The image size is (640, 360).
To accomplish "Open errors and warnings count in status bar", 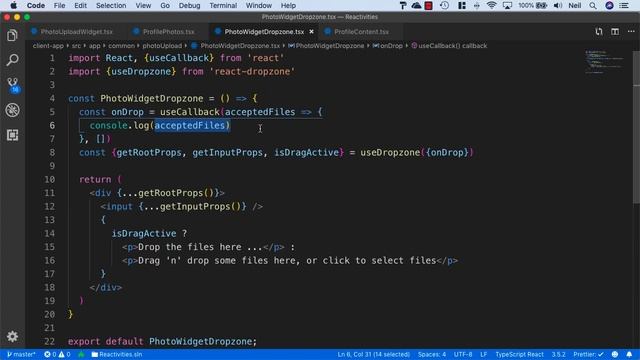I will coord(57,354).
